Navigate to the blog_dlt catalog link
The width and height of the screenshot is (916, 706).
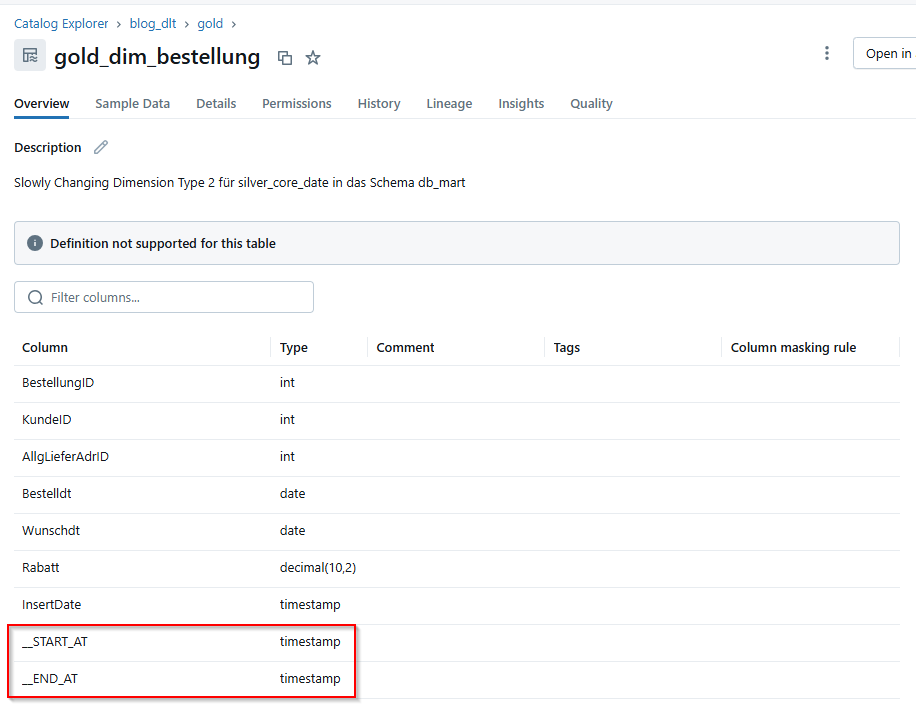152,23
